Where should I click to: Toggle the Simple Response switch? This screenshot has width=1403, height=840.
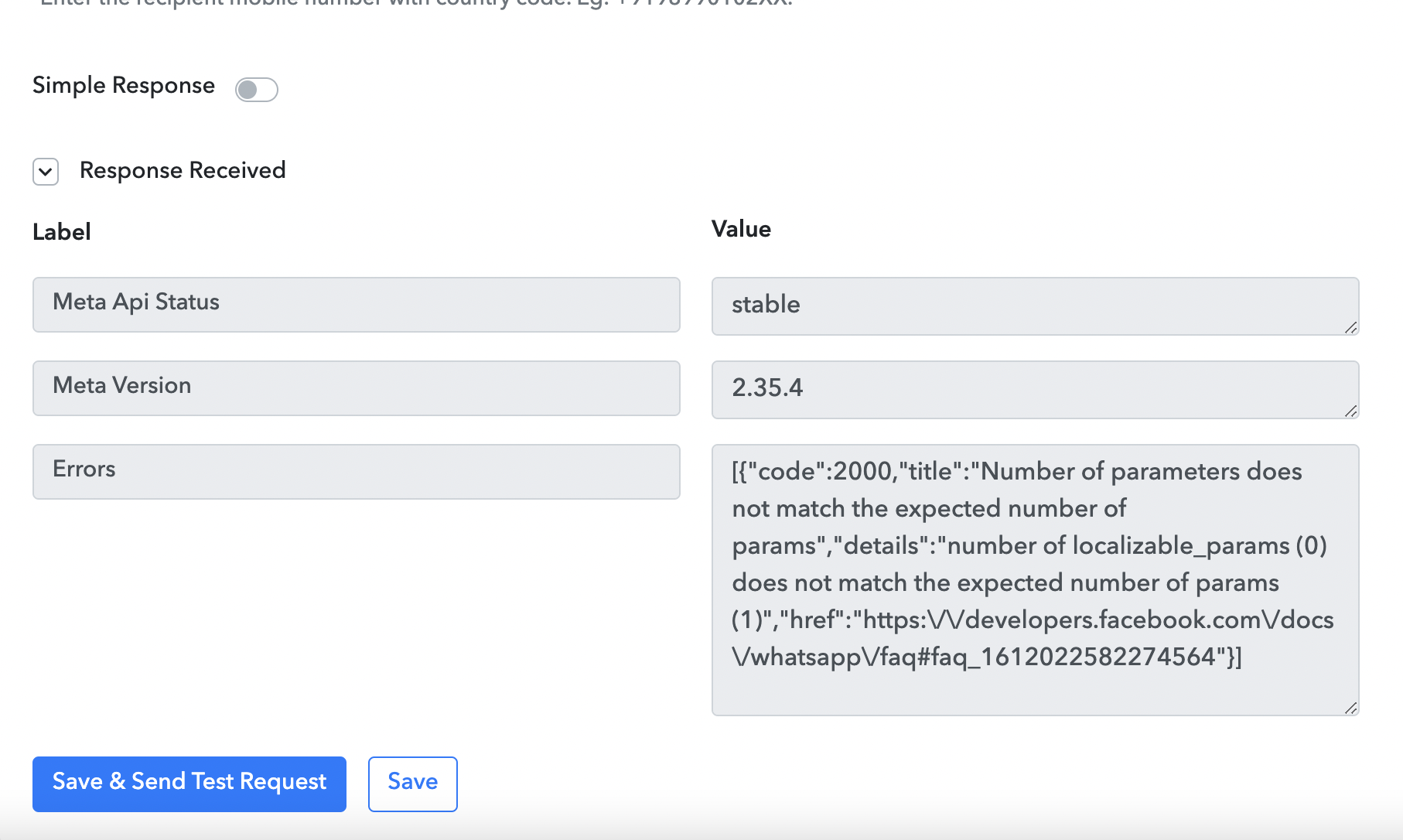[256, 90]
